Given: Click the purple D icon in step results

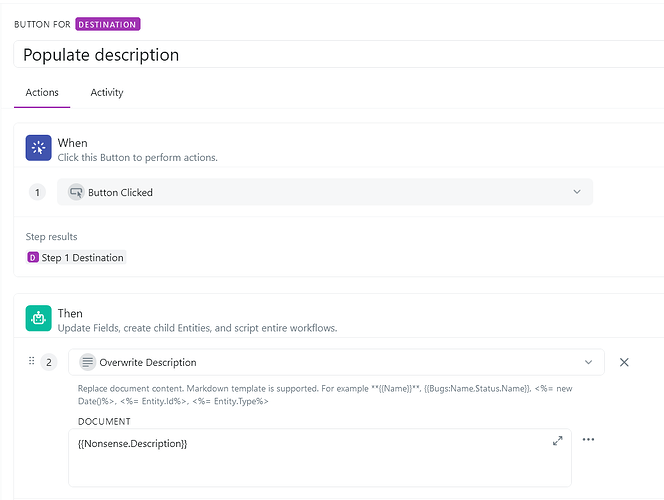Looking at the screenshot, I should click(33, 258).
